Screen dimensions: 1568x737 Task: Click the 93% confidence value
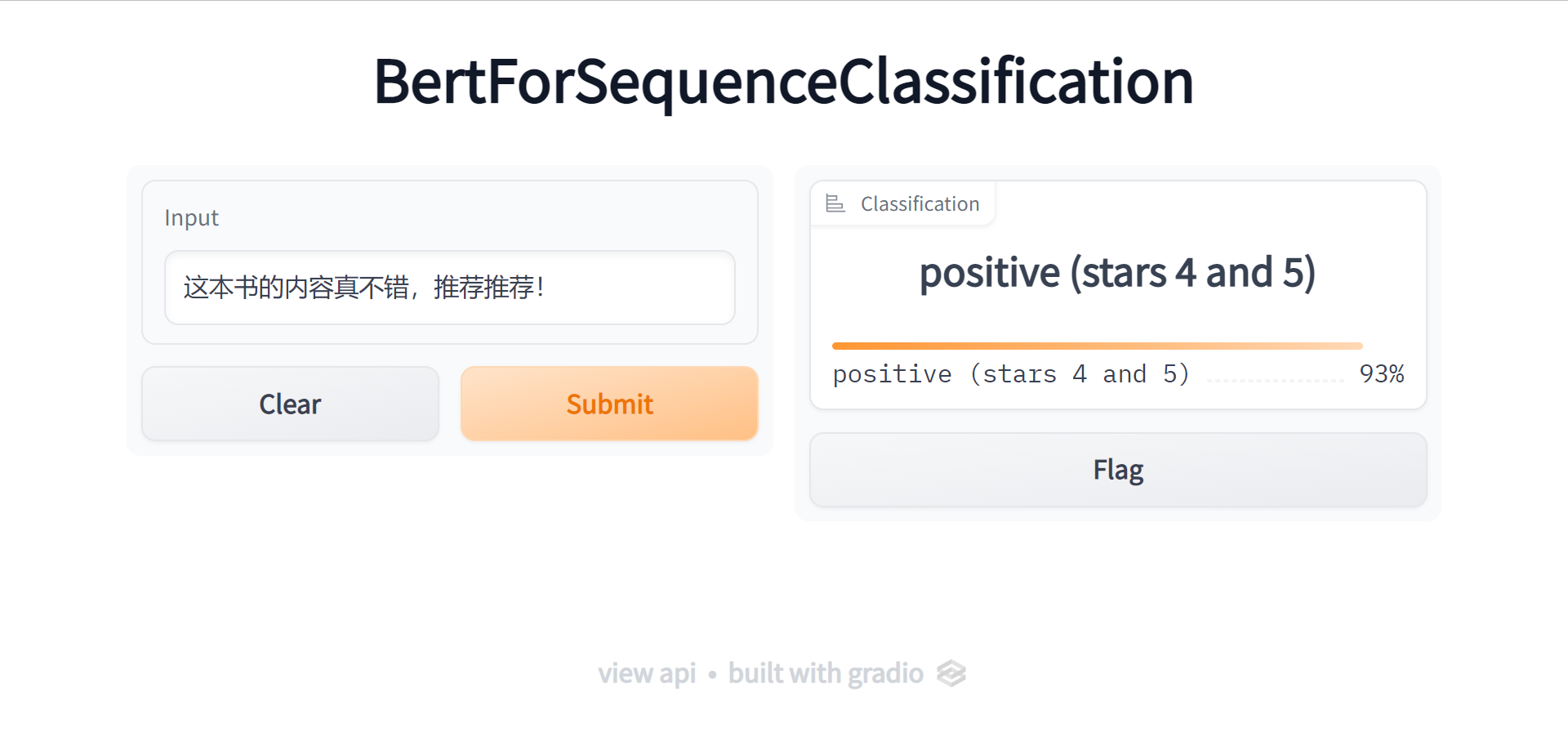[1382, 374]
